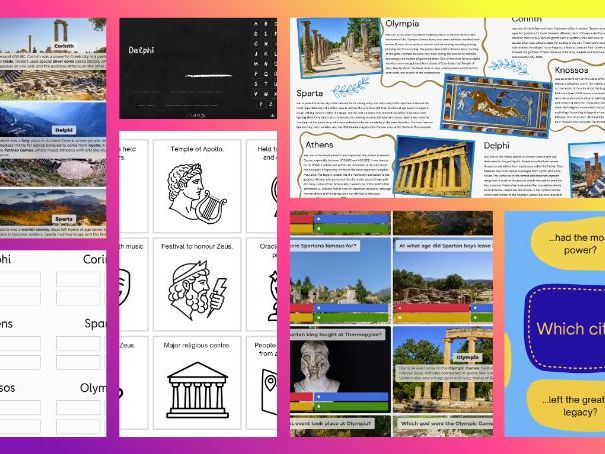Click the columned temple building icon
The image size is (605, 454).
point(197,390)
